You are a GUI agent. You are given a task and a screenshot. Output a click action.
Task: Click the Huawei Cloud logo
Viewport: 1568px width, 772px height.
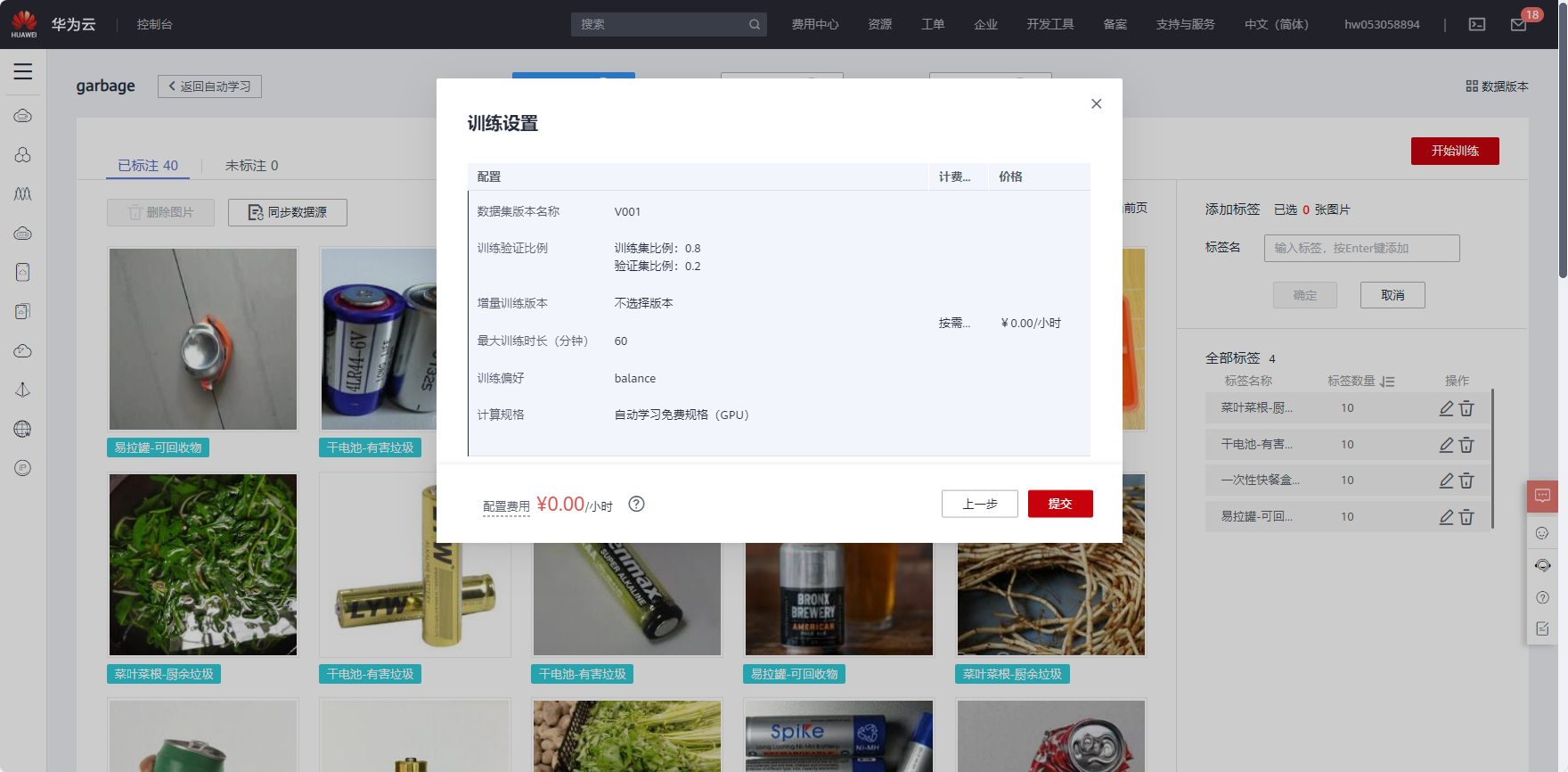pos(24,24)
